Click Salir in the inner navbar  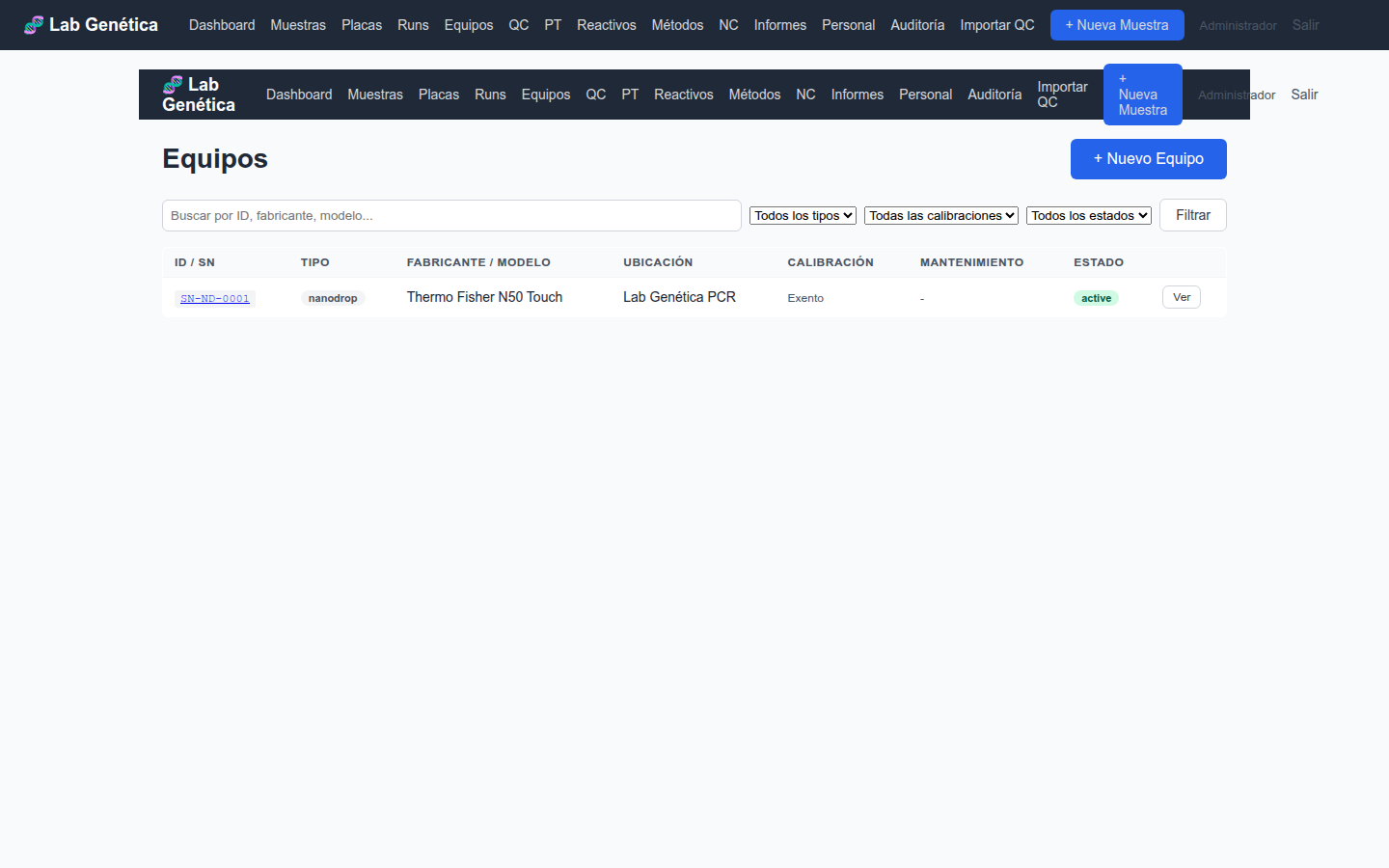1304,95
